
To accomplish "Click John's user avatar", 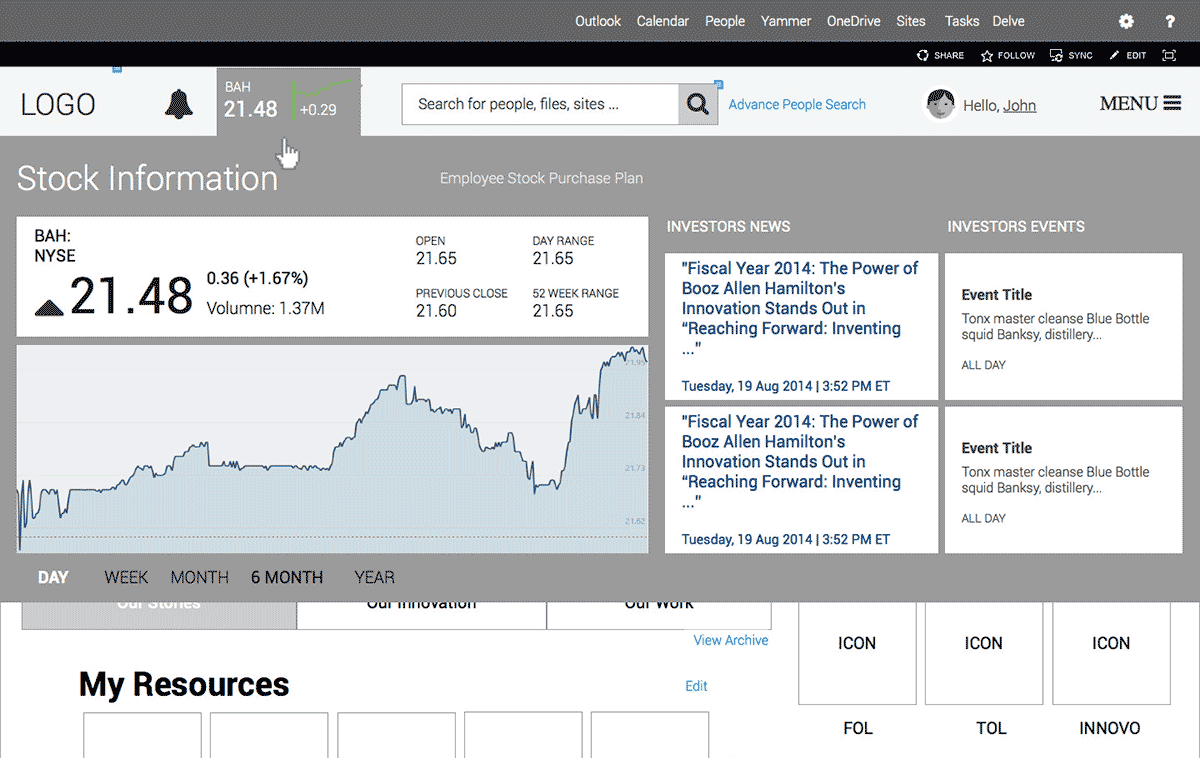I will [940, 104].
